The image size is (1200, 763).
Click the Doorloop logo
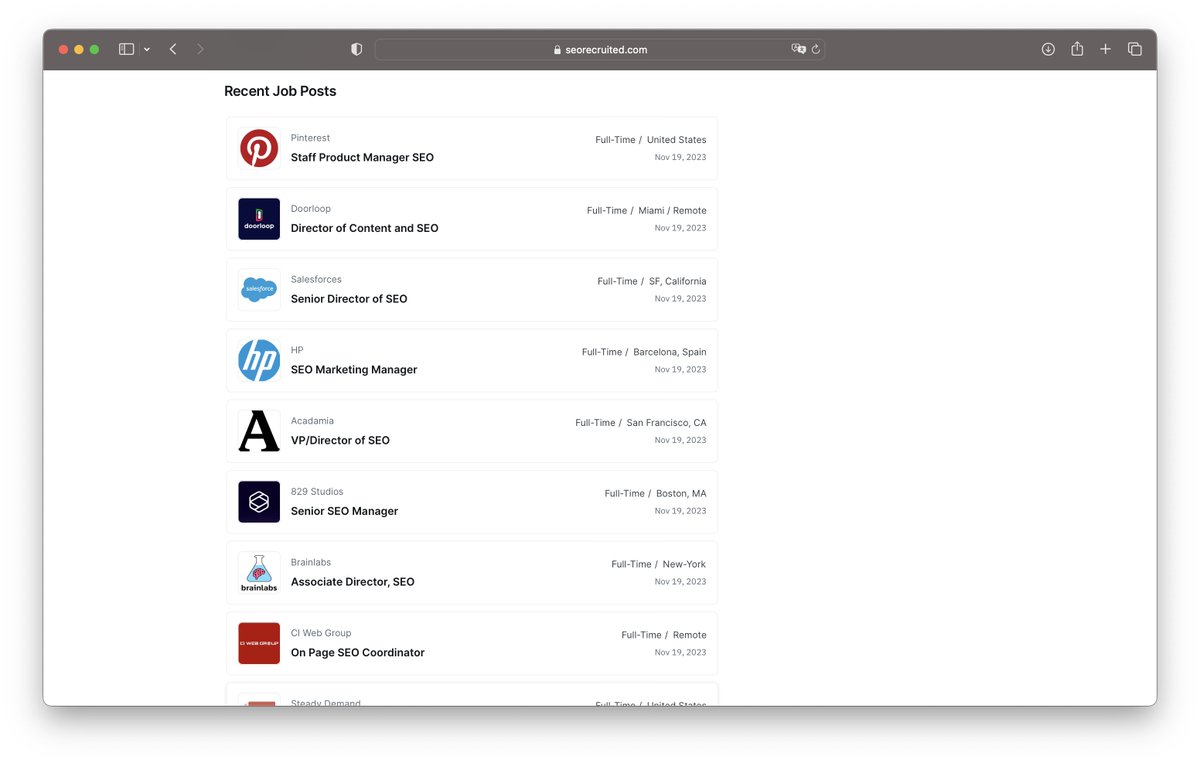pyautogui.click(x=259, y=219)
